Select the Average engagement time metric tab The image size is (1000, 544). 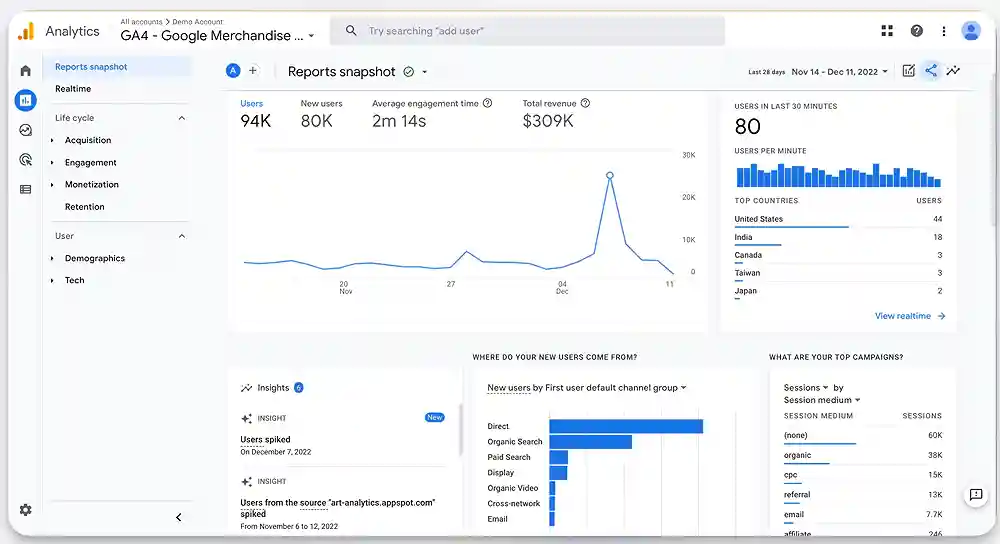[x=432, y=115]
